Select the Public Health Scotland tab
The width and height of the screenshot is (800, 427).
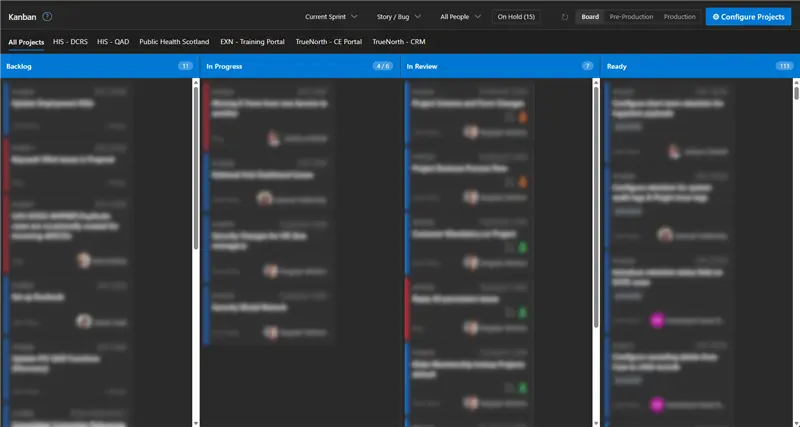coord(174,42)
